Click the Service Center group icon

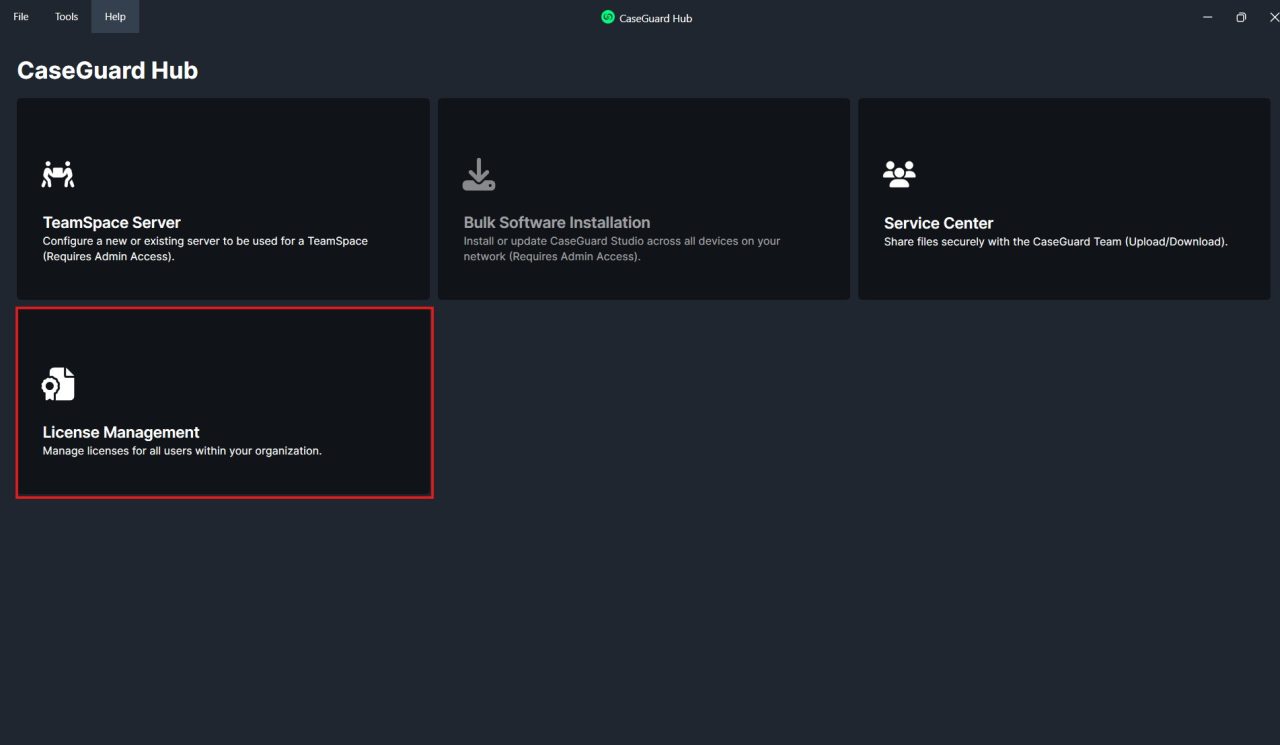click(x=900, y=174)
